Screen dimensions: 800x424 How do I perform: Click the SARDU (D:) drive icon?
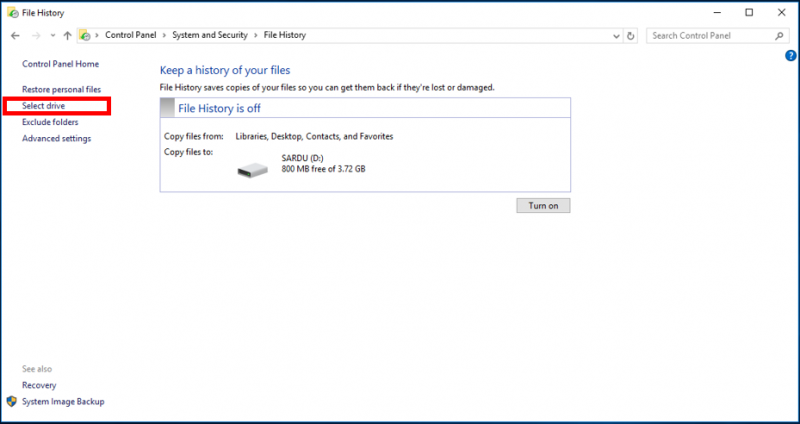point(253,170)
